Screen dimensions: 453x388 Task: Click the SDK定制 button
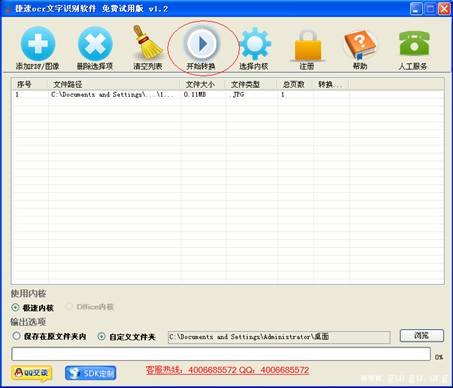tap(91, 373)
